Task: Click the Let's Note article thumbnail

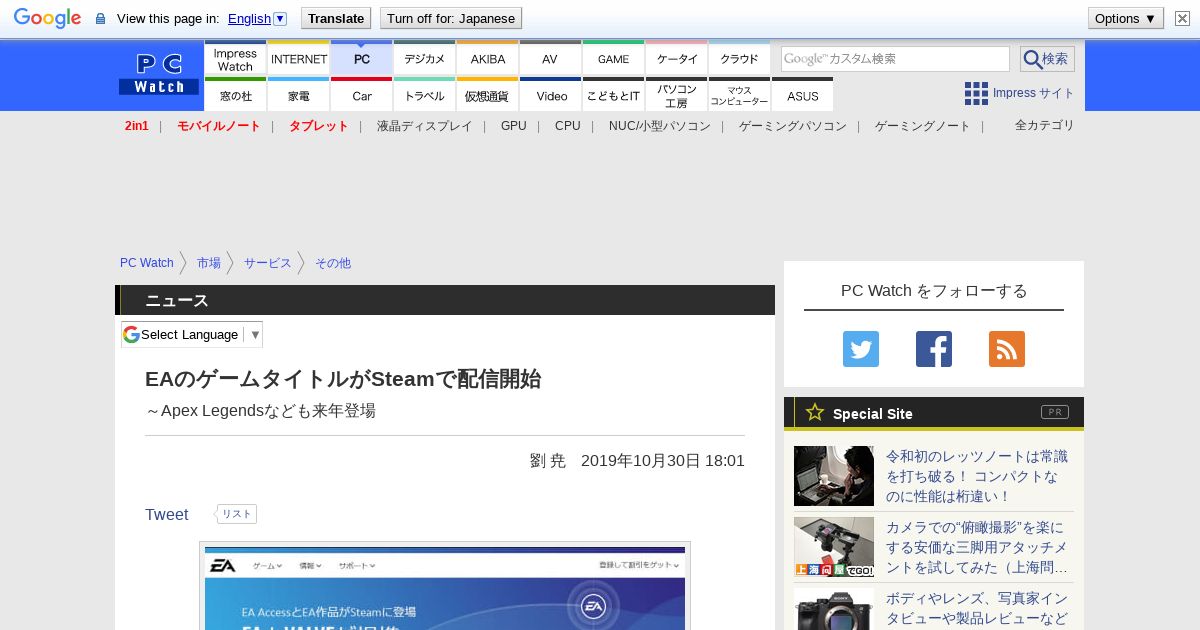Action: coord(834,476)
